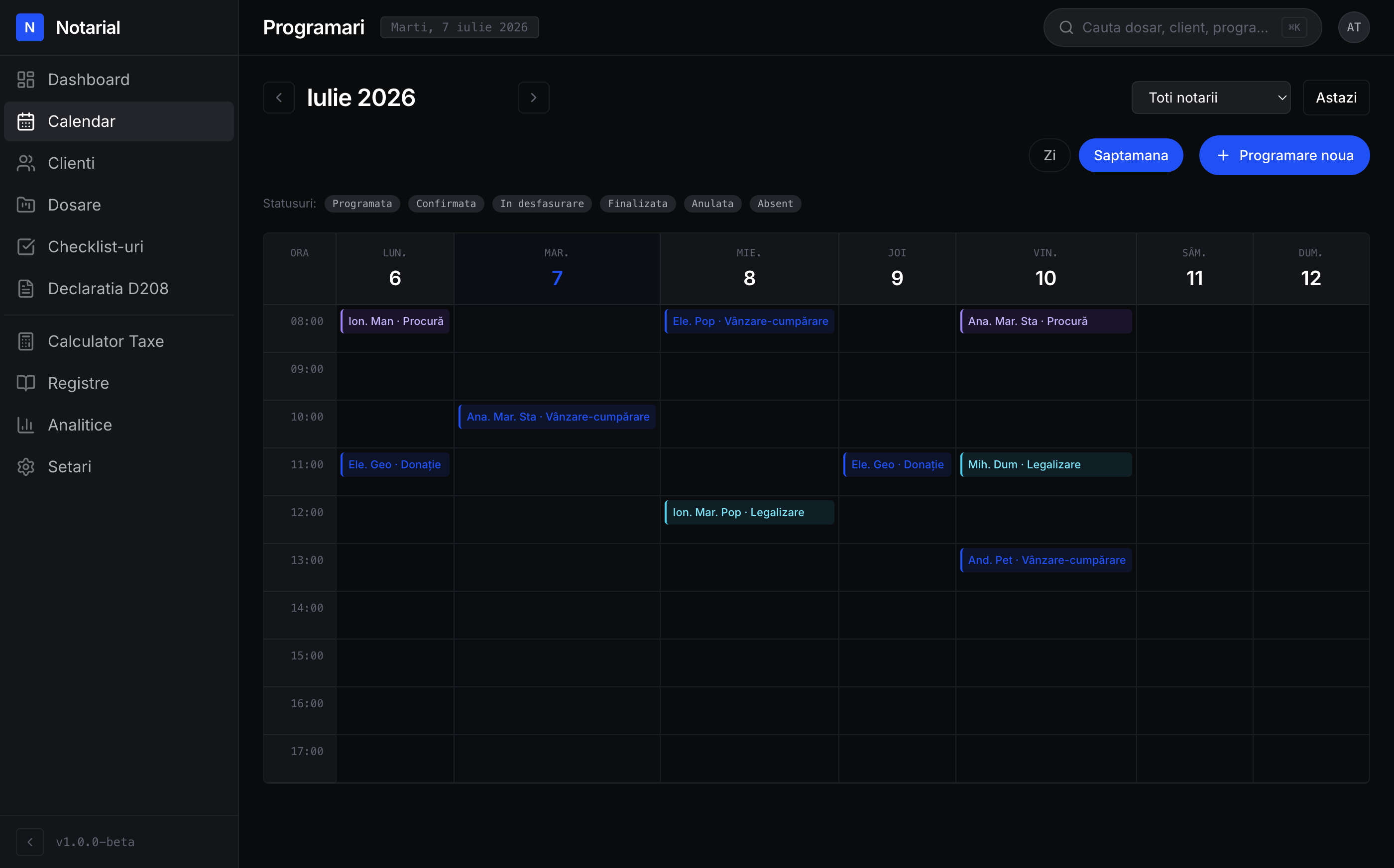Open Monday's Ele. Geo · Donație appointment
The height and width of the screenshot is (868, 1394).
pyautogui.click(x=395, y=464)
